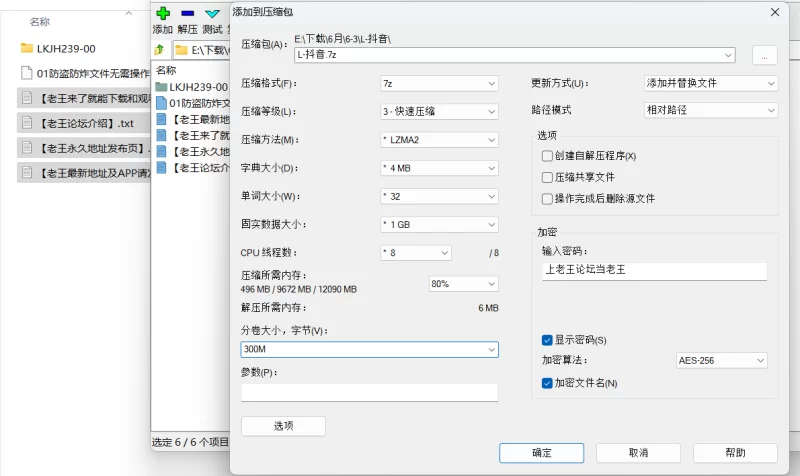Enable 创建自解压程序 checkbox
800x476 pixels.
547,156
